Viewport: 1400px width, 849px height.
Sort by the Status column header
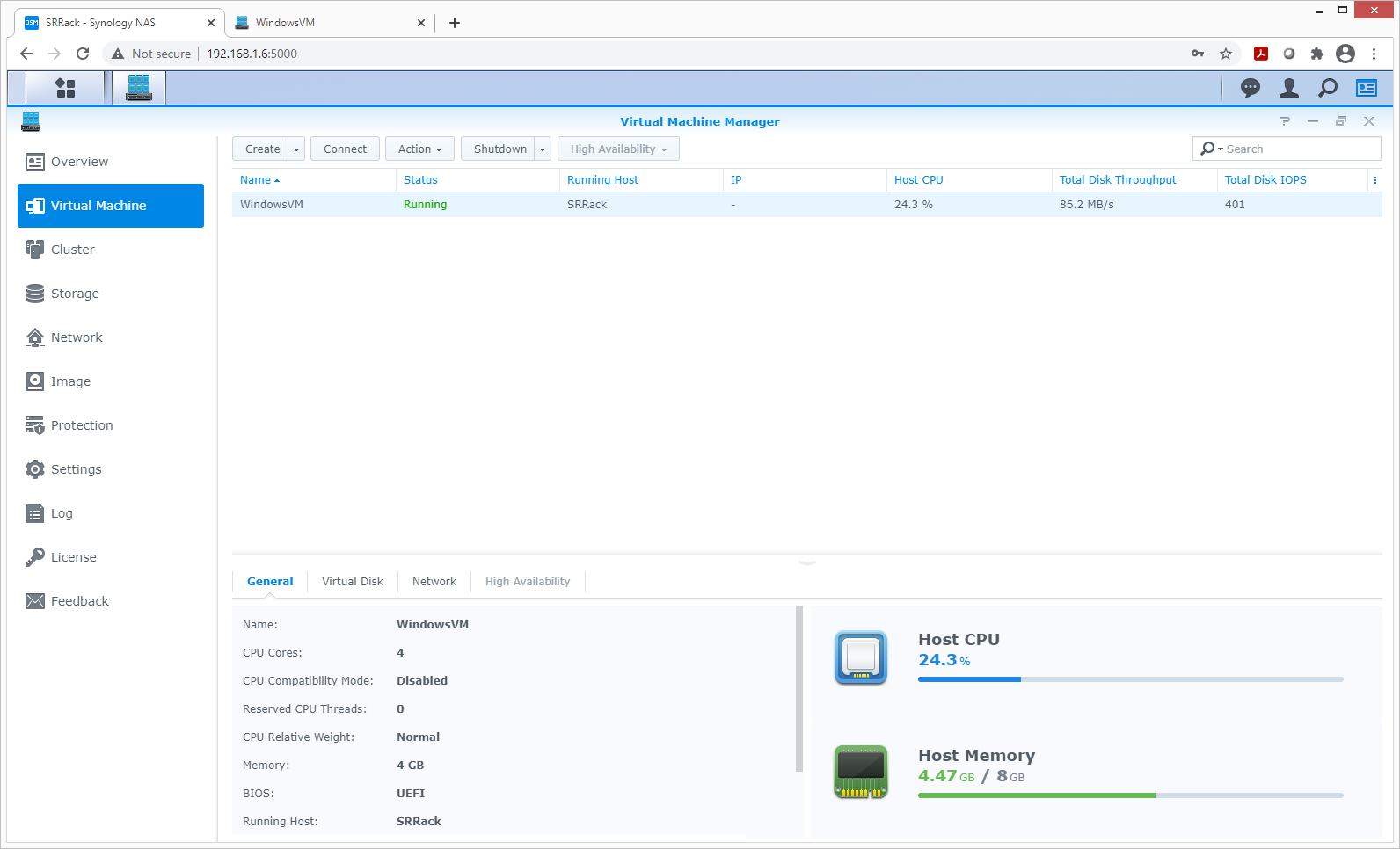point(478,180)
